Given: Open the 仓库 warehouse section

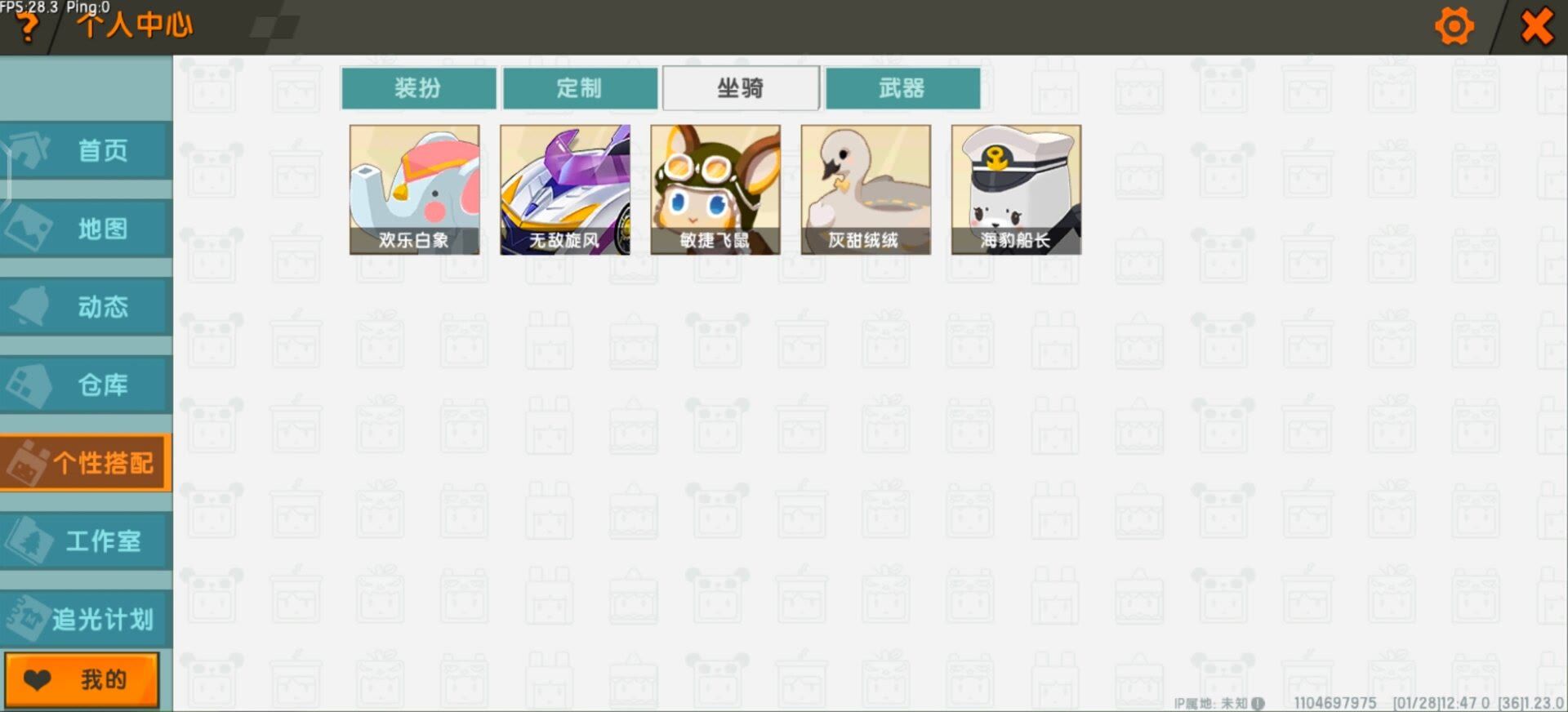Looking at the screenshot, I should point(86,385).
